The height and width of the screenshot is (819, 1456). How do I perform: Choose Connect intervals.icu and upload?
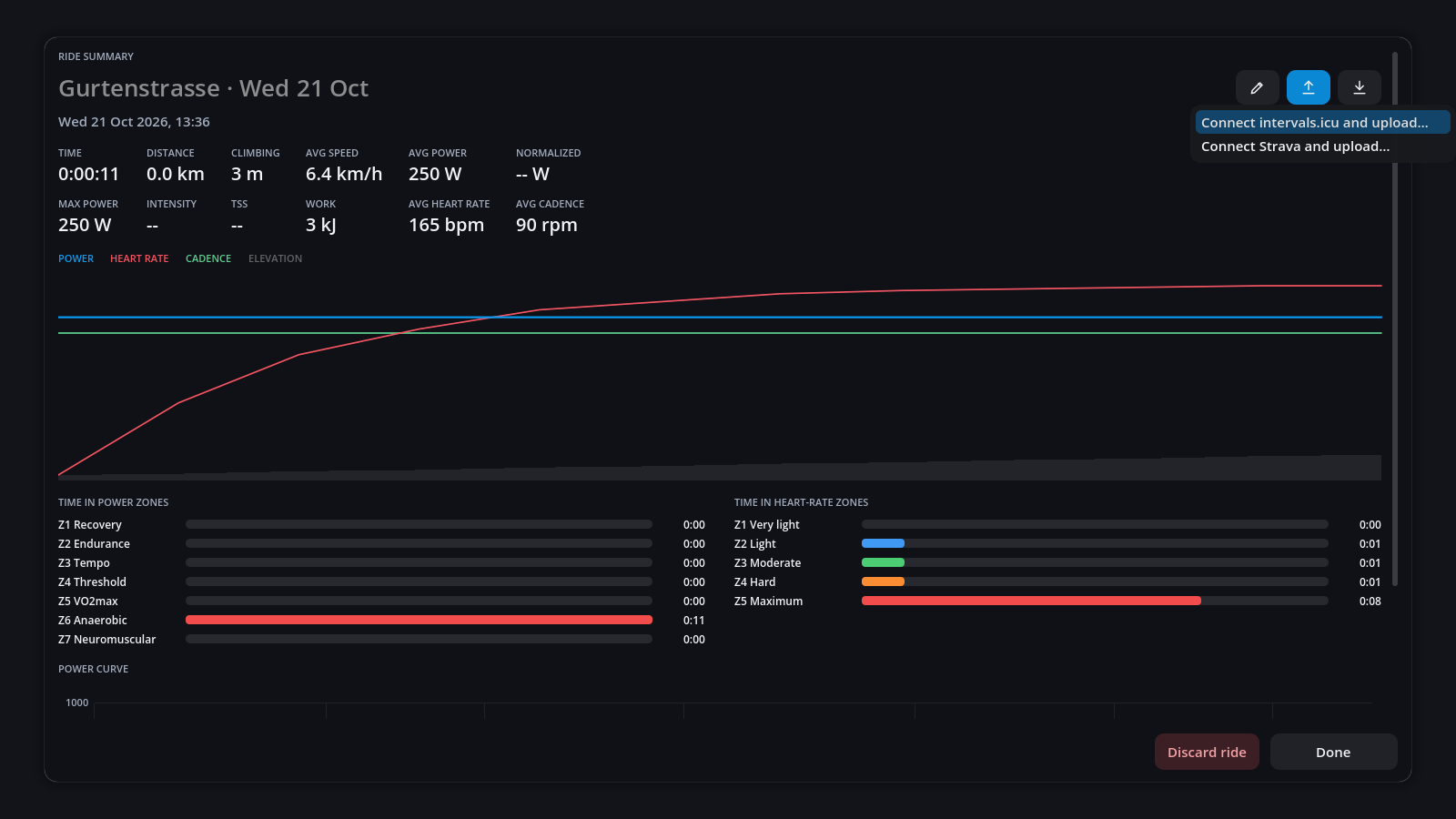pos(1322,123)
